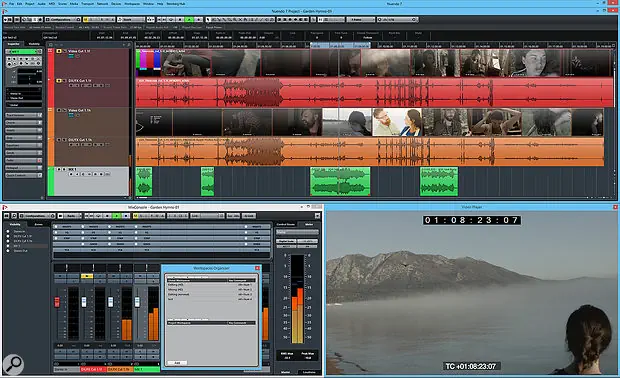Screen dimensions: 620x378
Task: Click MX 1 channel fader handle
Action: coord(137,302)
